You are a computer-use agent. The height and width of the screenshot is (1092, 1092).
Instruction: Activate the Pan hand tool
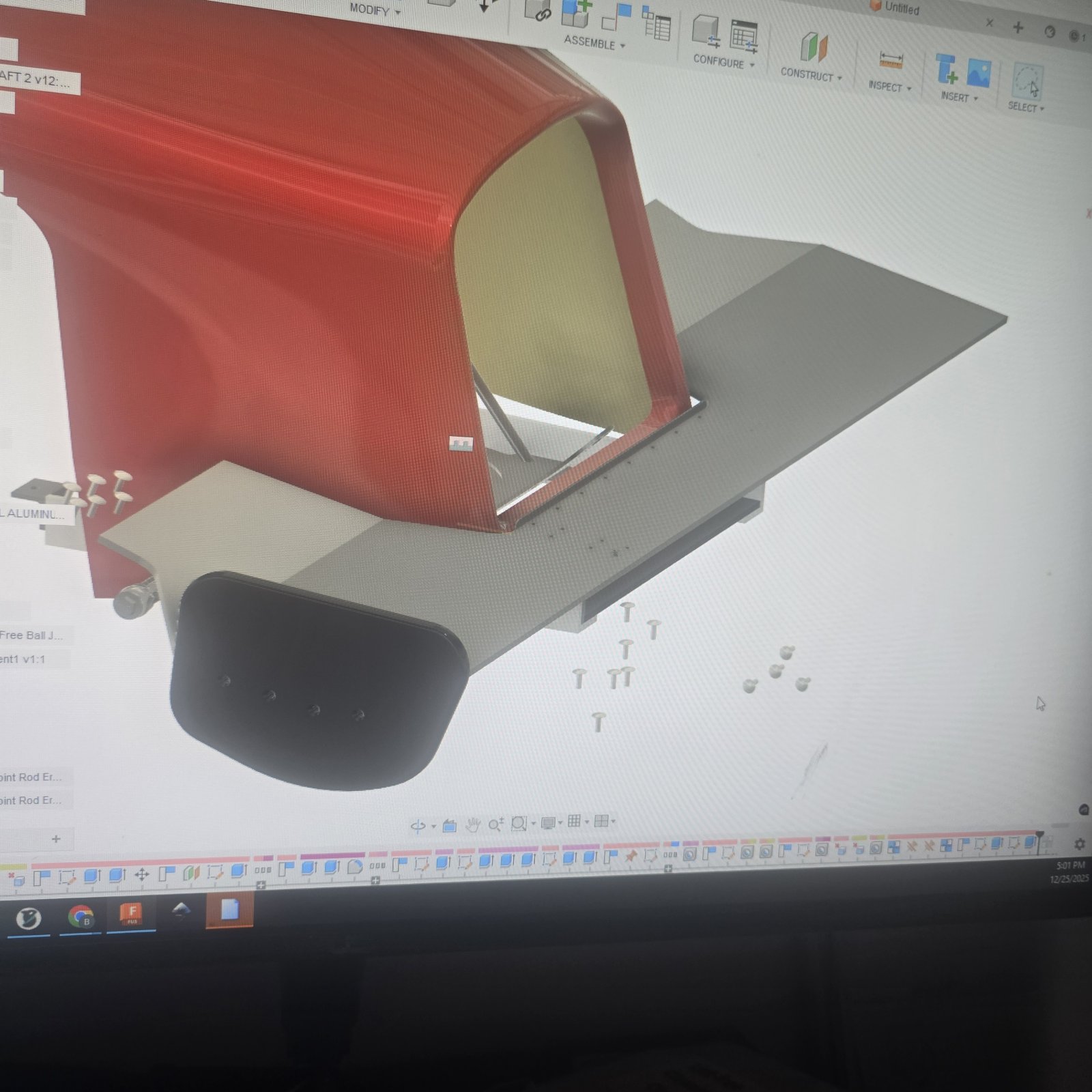[x=473, y=824]
